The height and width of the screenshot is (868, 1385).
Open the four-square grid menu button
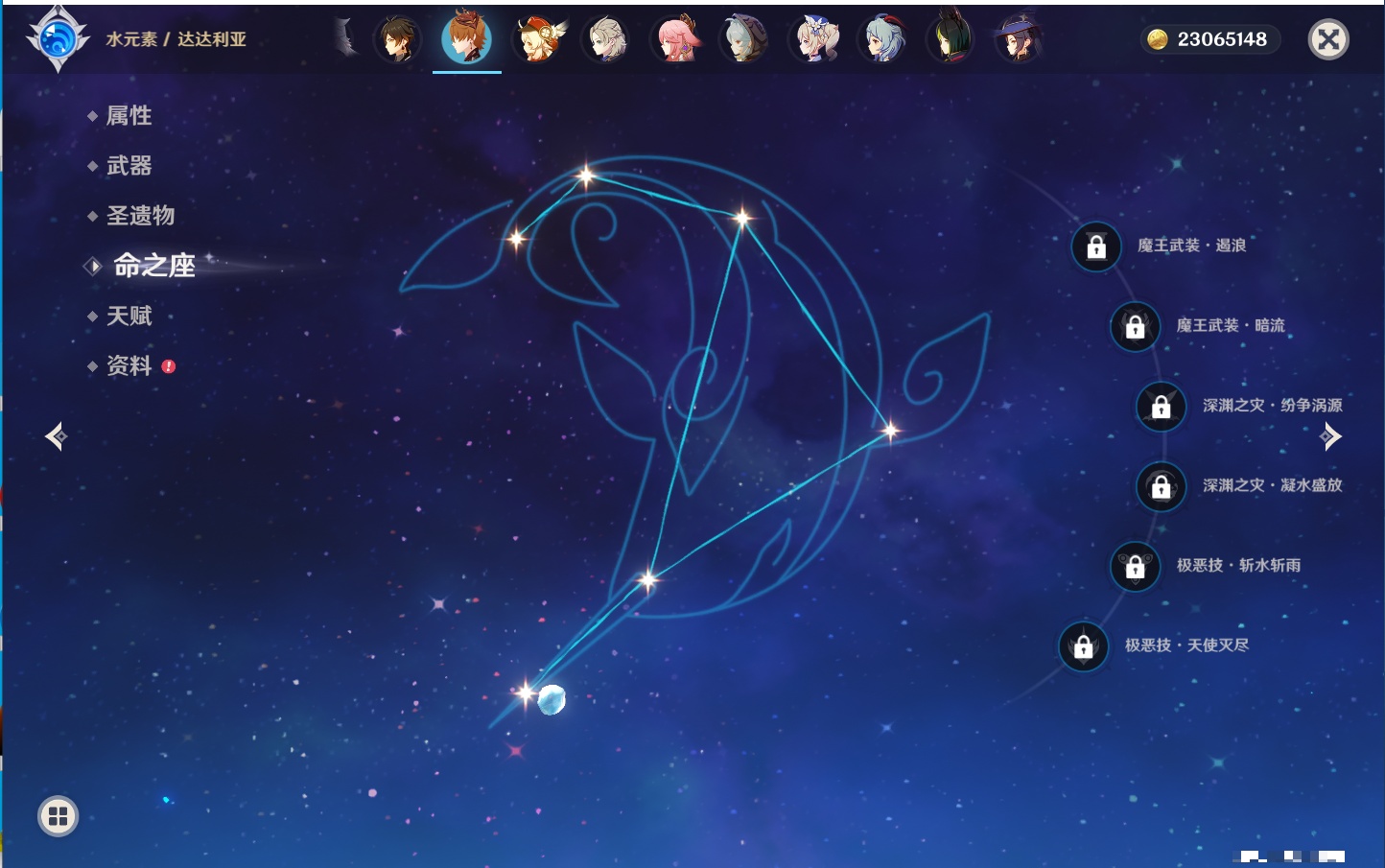[58, 816]
